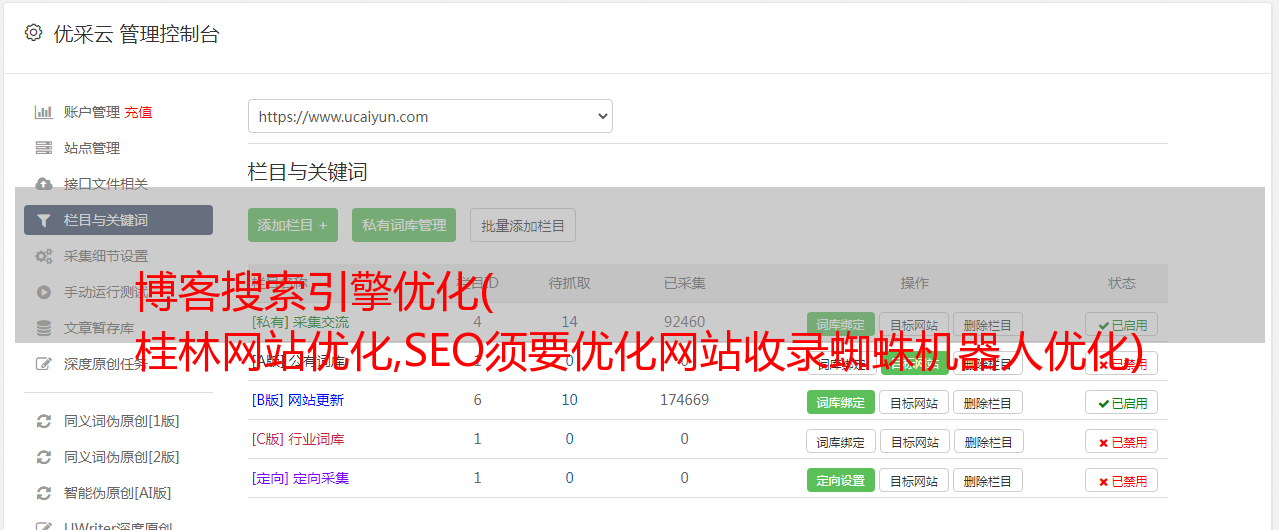Image resolution: width=1279 pixels, height=530 pixels.
Task: Click the edit icon for 深度原创任务
Action: pyautogui.click(x=43, y=364)
